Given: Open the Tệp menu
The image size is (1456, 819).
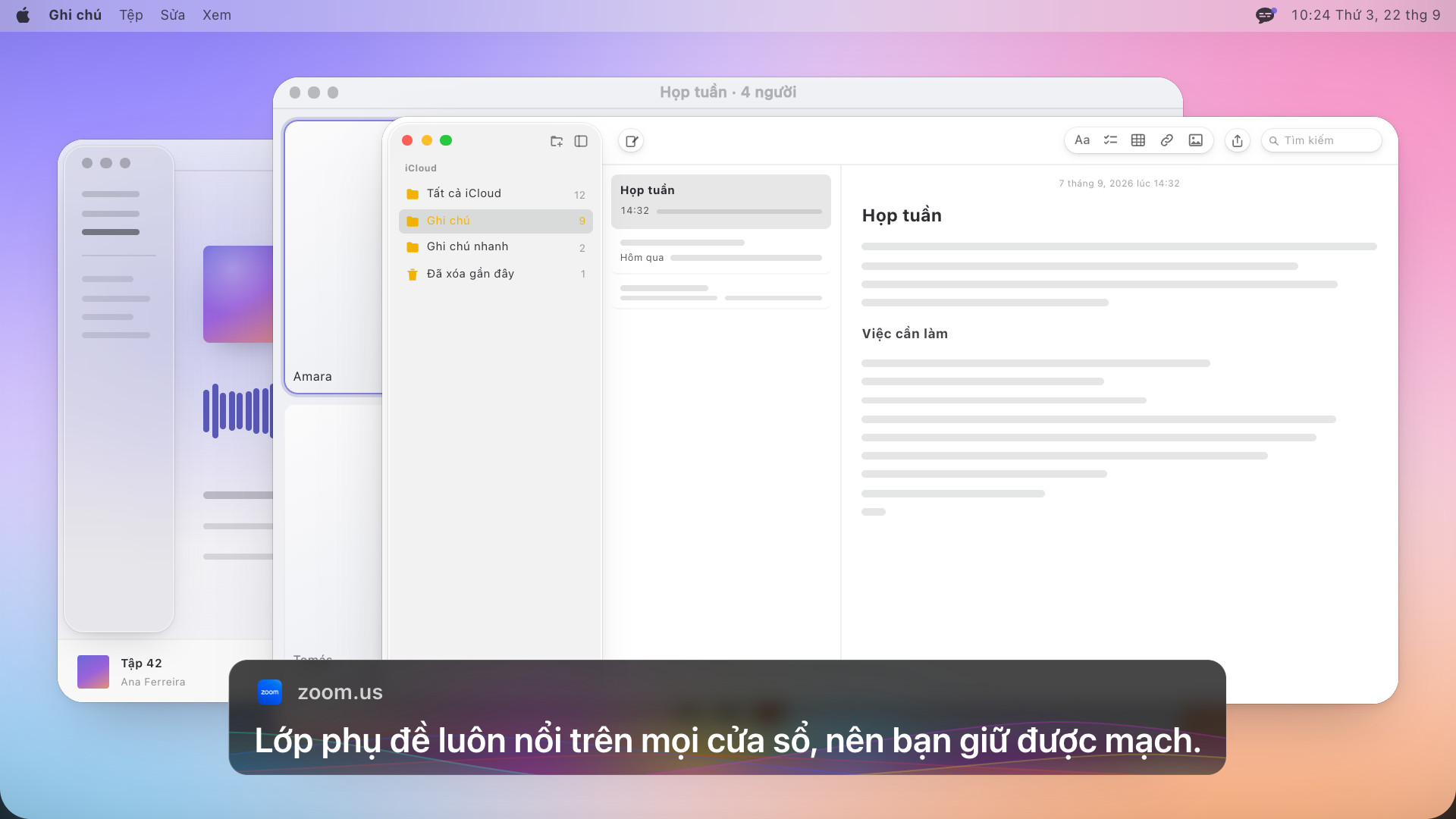Looking at the screenshot, I should [x=131, y=15].
